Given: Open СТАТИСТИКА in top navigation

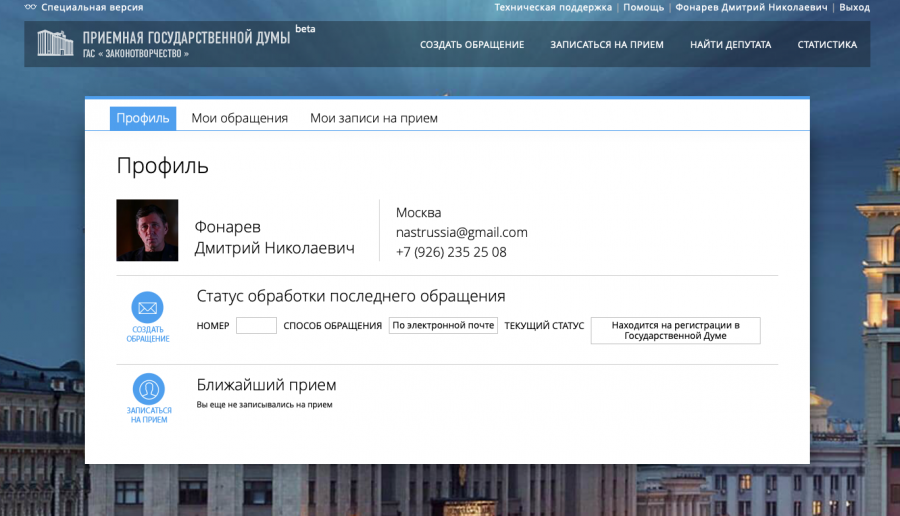Looking at the screenshot, I should [x=827, y=45].
